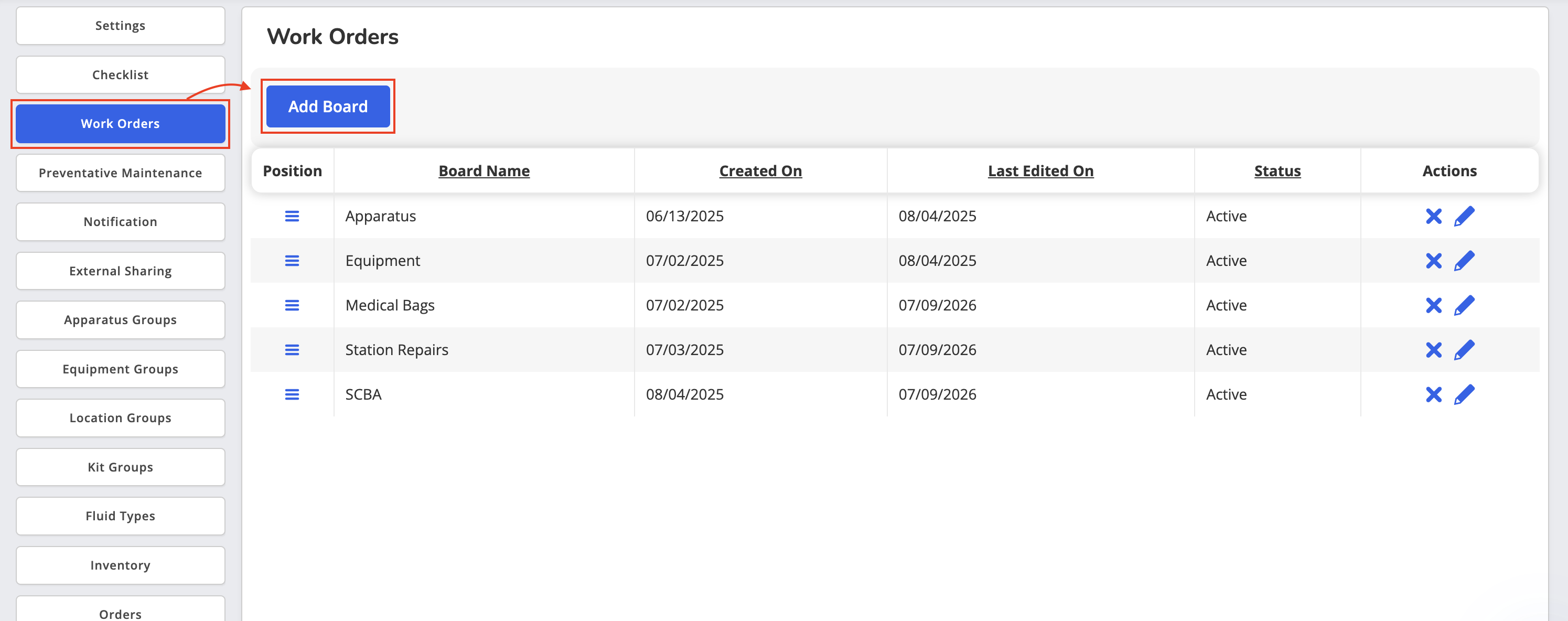Click the Work Orders page heading
Screen dimensions: 1568x621
(x=332, y=37)
